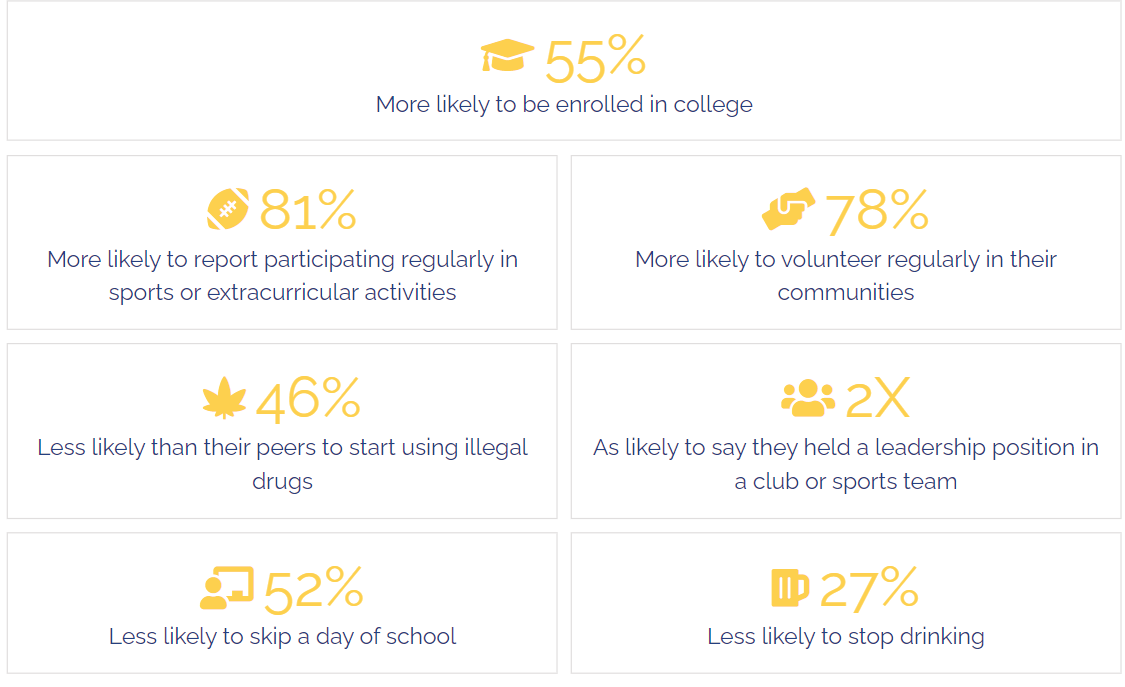Click "More likely to be enrolled in college" text
The height and width of the screenshot is (687, 1125).
click(x=564, y=104)
